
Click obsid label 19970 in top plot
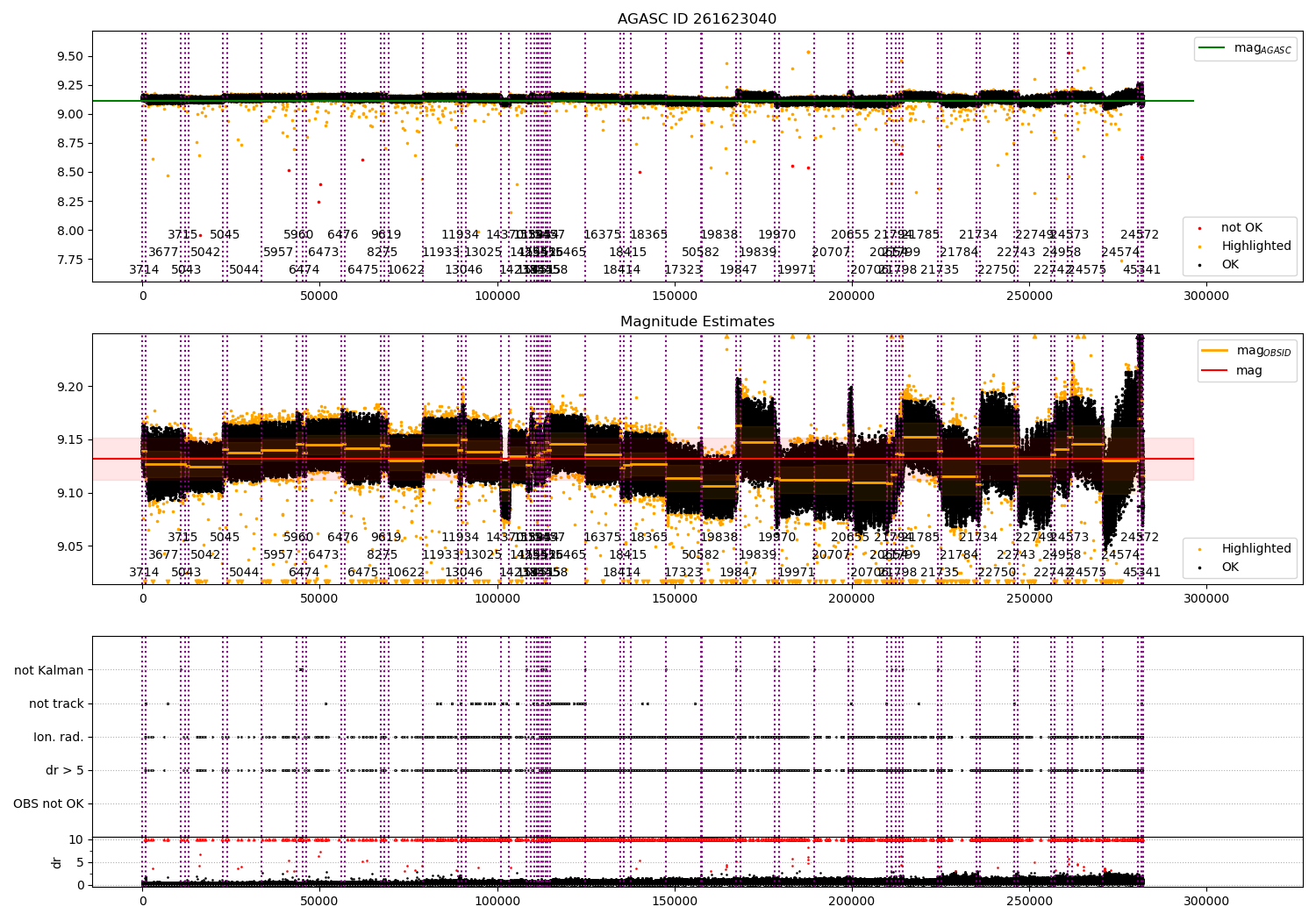click(x=777, y=234)
